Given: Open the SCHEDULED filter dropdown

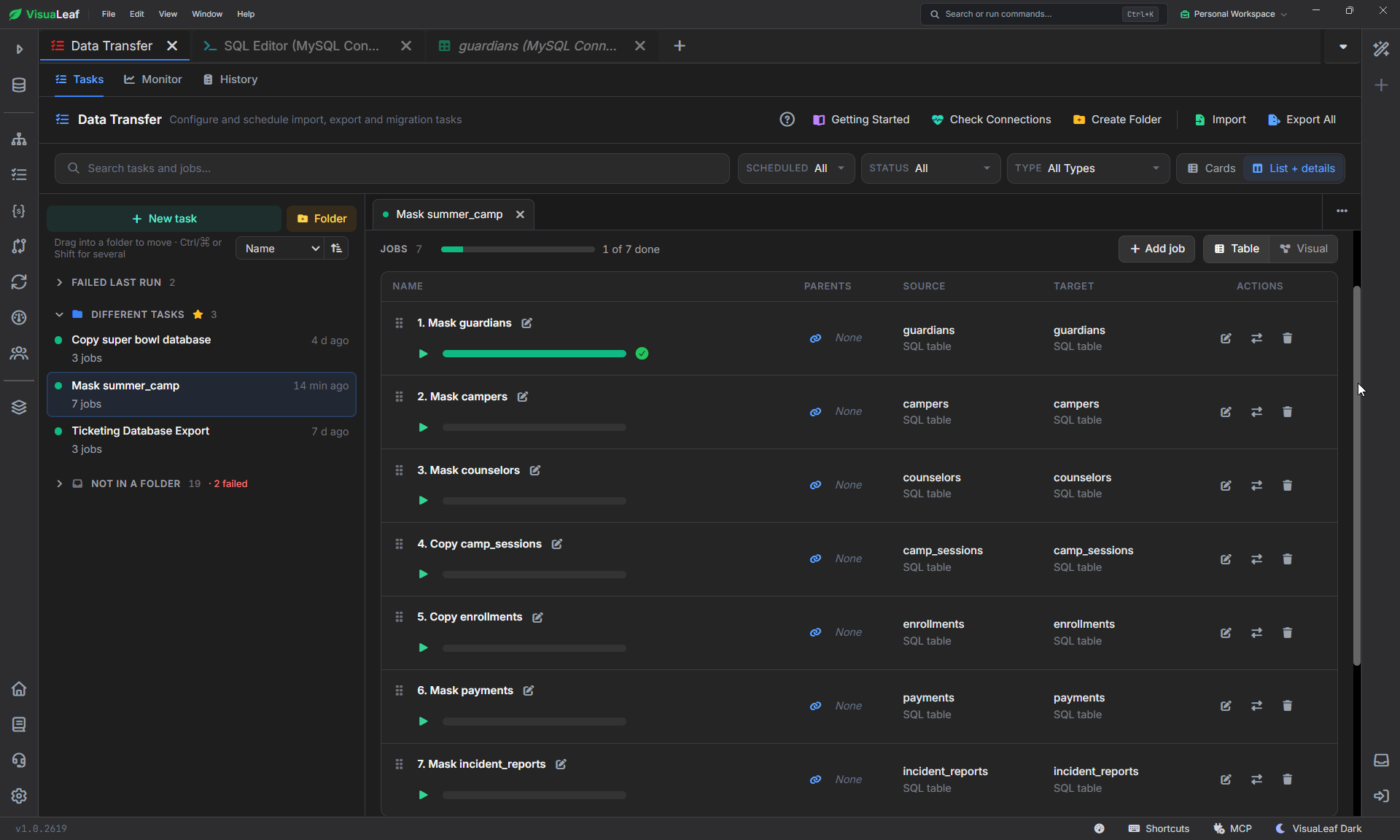Looking at the screenshot, I should (x=796, y=168).
